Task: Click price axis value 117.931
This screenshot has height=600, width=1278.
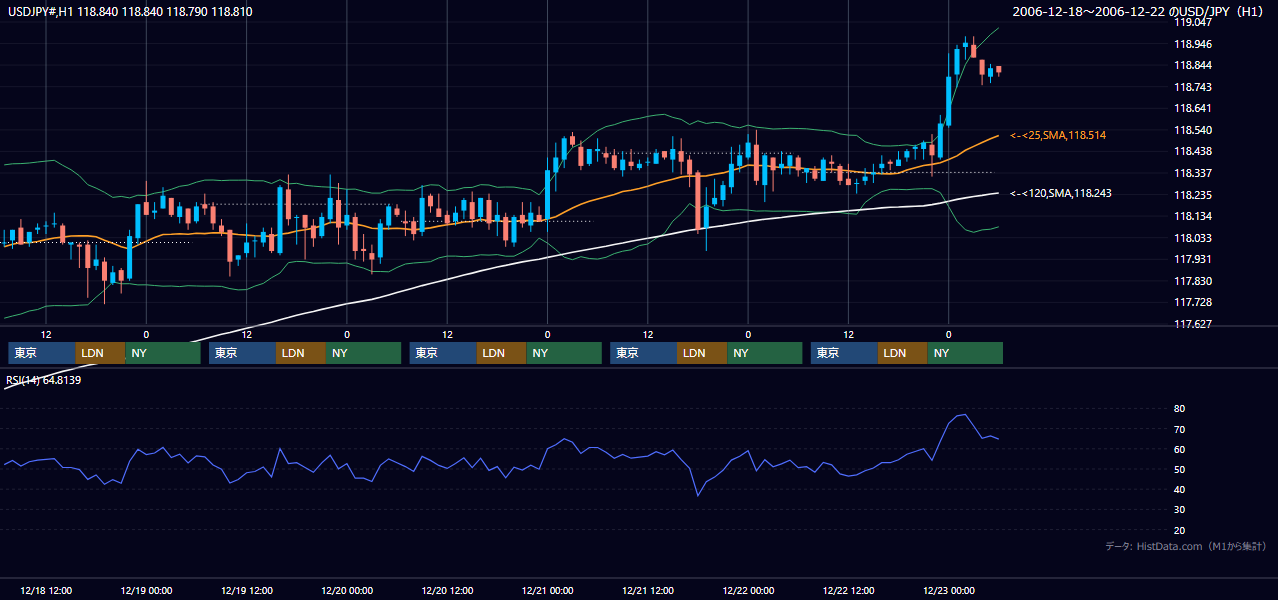Action: pyautogui.click(x=1194, y=259)
